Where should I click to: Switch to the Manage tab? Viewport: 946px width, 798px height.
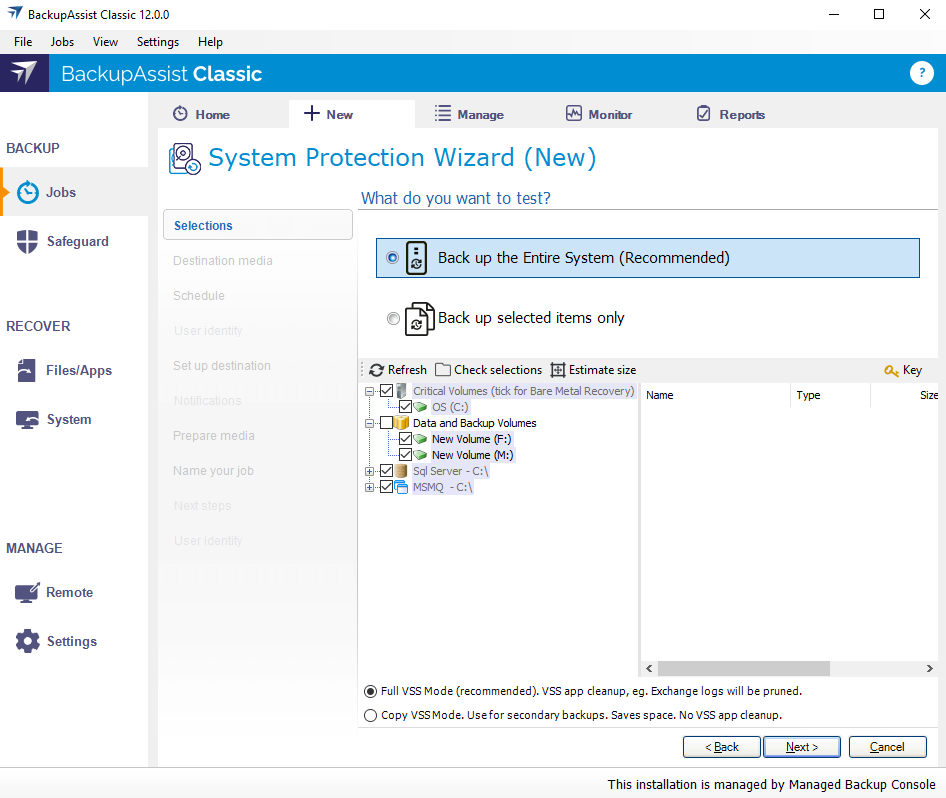(469, 114)
